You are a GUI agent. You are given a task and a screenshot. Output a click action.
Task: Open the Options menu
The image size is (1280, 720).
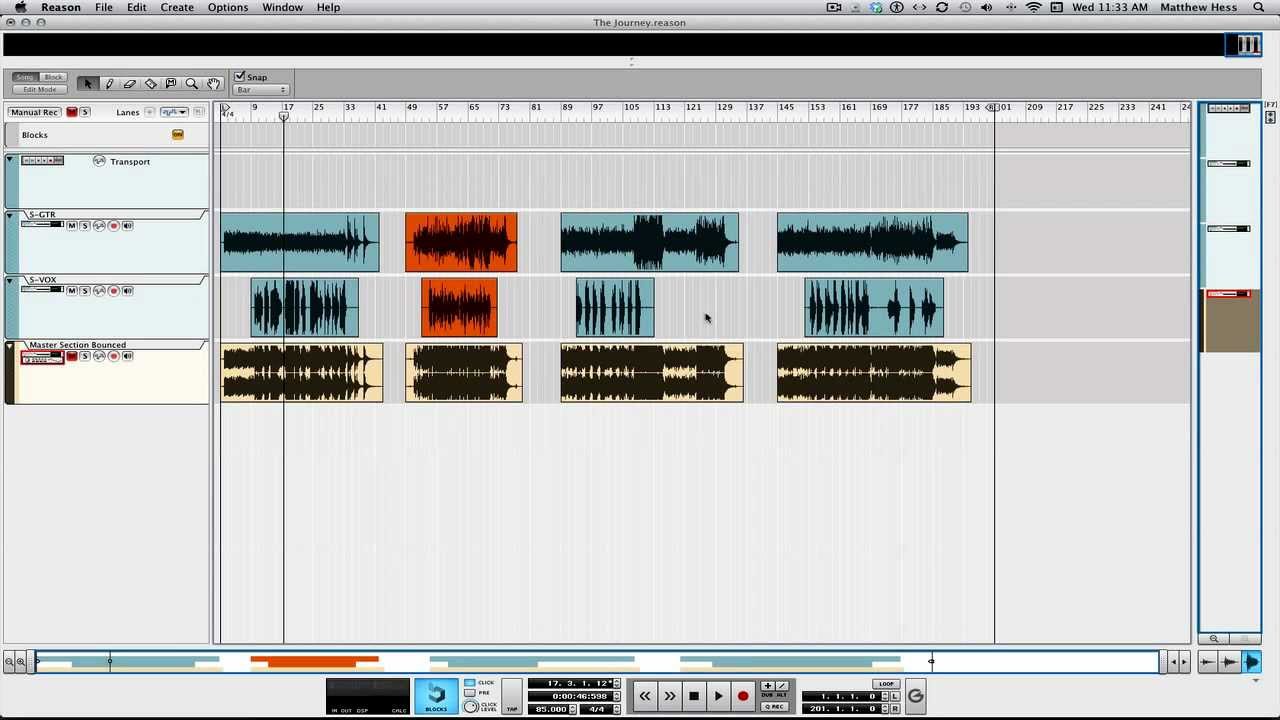tap(228, 7)
